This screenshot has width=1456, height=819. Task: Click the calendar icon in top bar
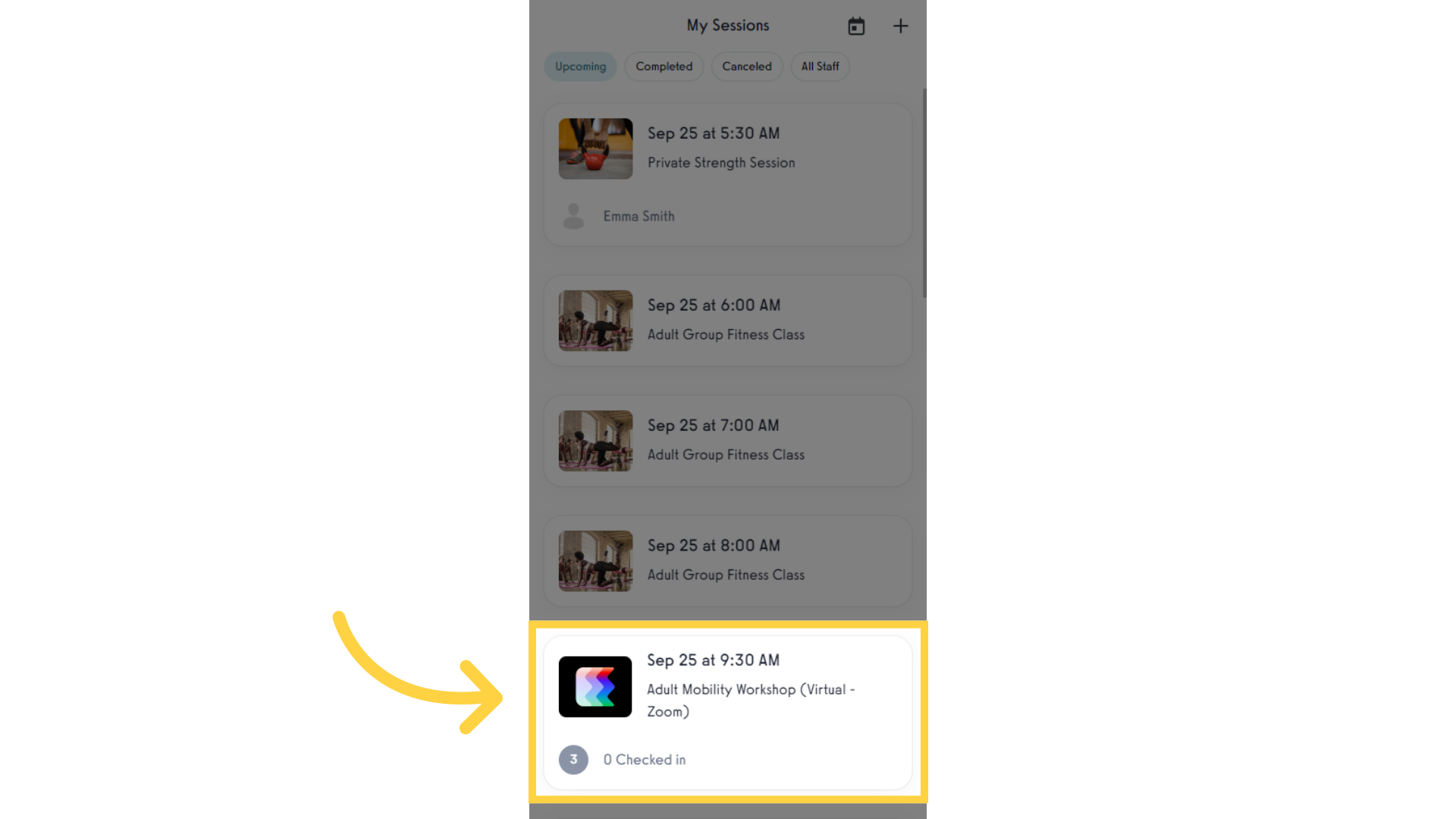click(856, 25)
